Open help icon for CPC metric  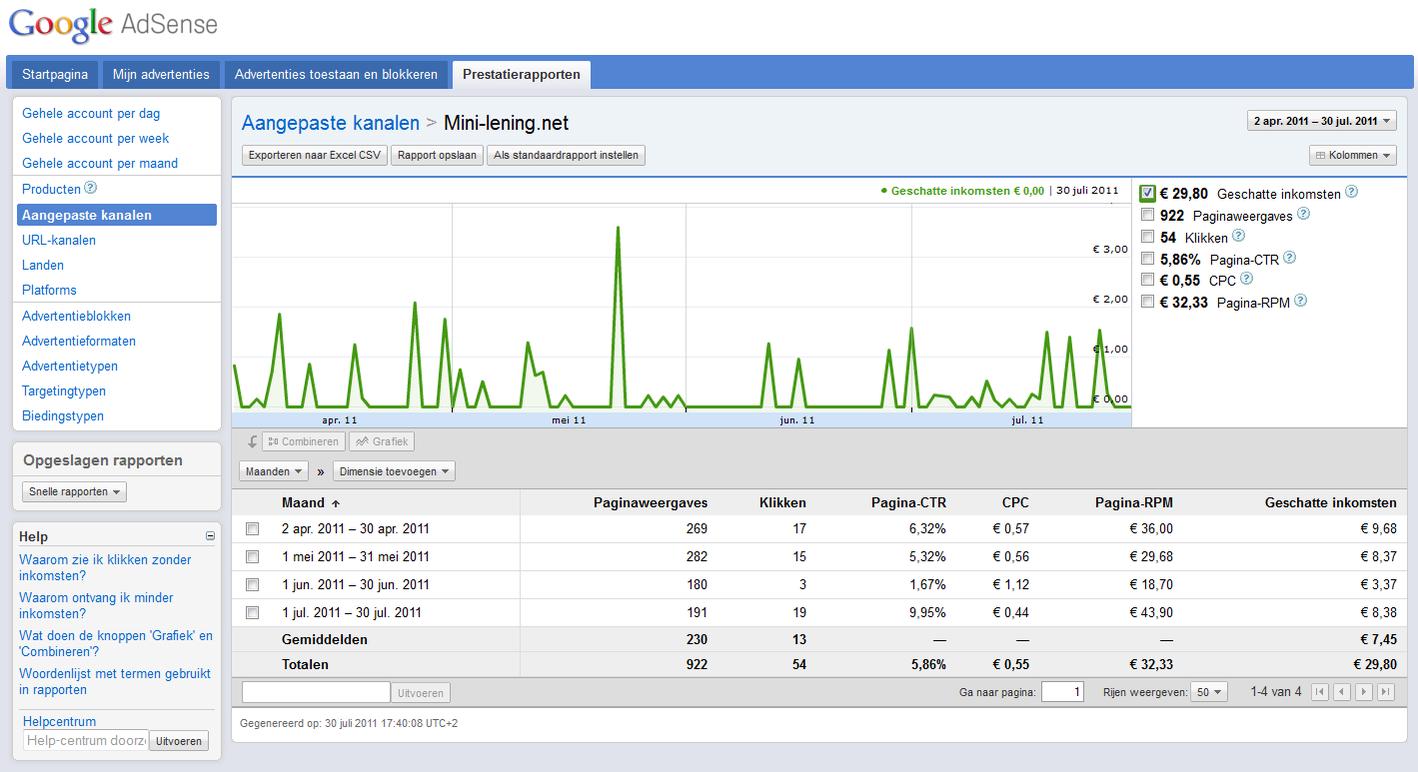coord(1246,279)
